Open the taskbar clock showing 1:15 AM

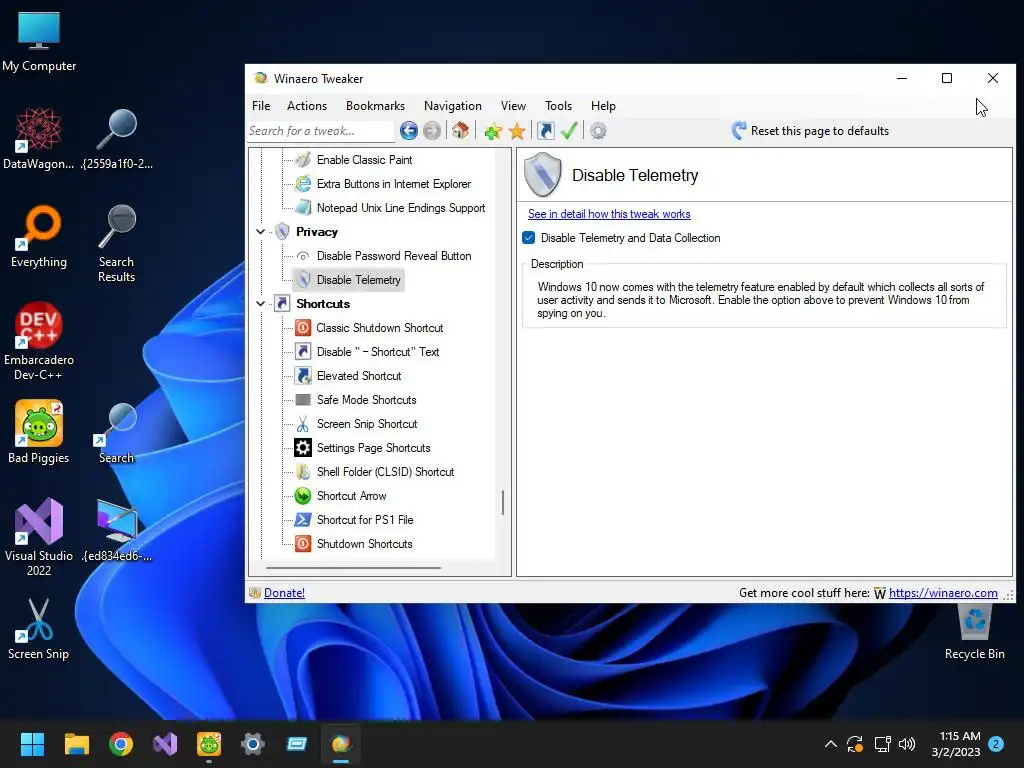pyautogui.click(x=956, y=744)
